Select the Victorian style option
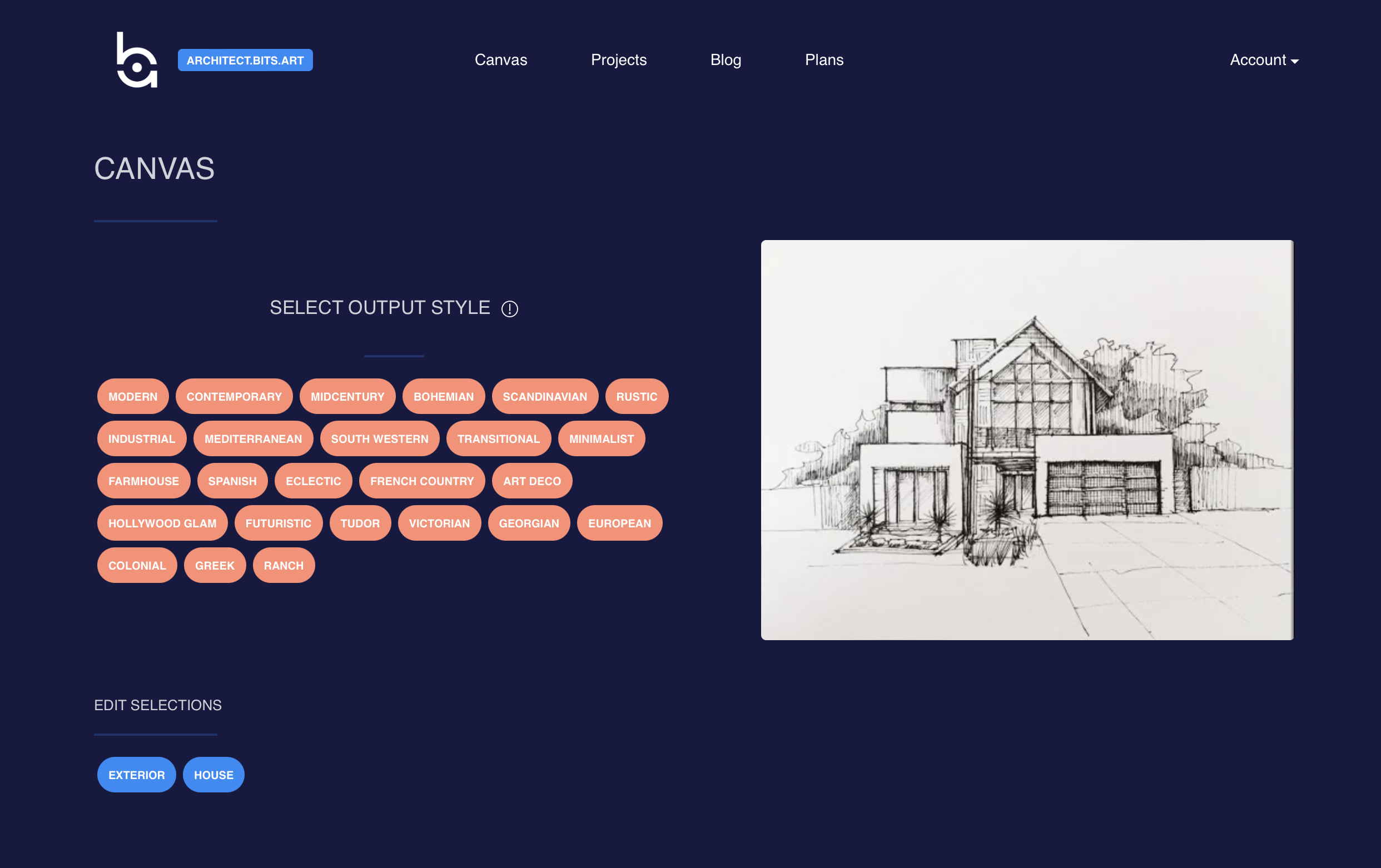 (x=439, y=523)
